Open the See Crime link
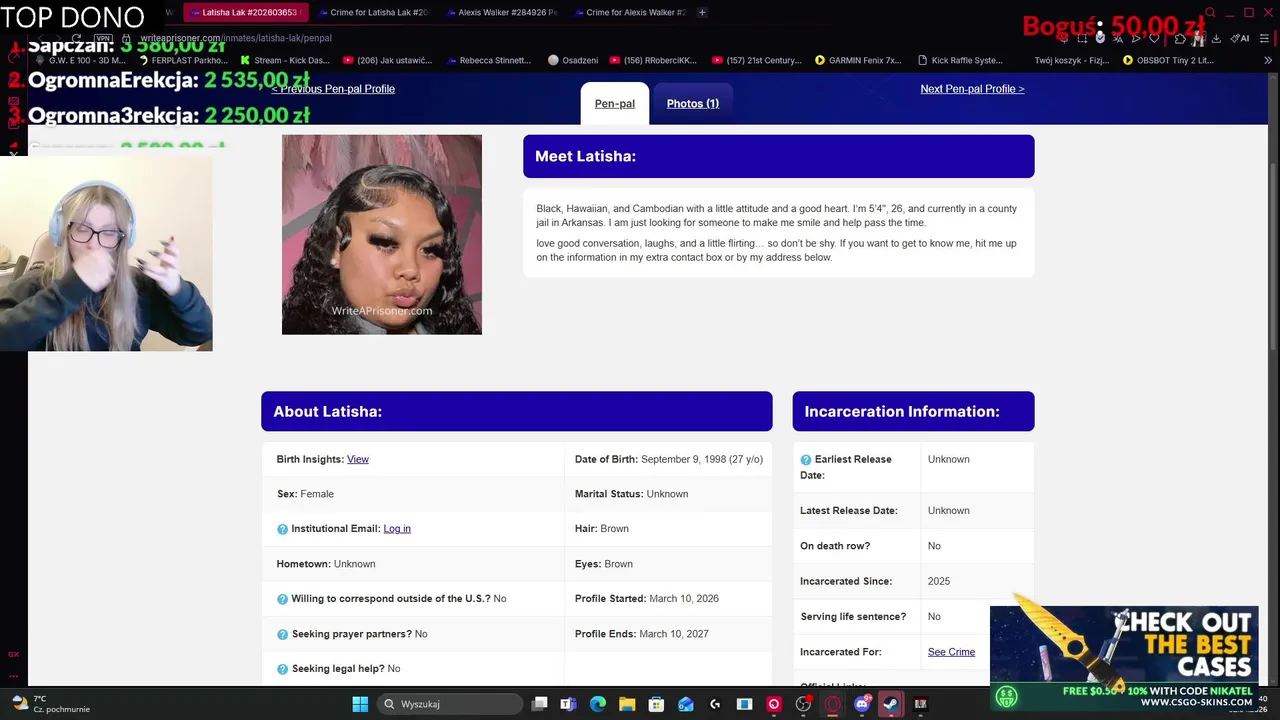 pyautogui.click(x=951, y=652)
